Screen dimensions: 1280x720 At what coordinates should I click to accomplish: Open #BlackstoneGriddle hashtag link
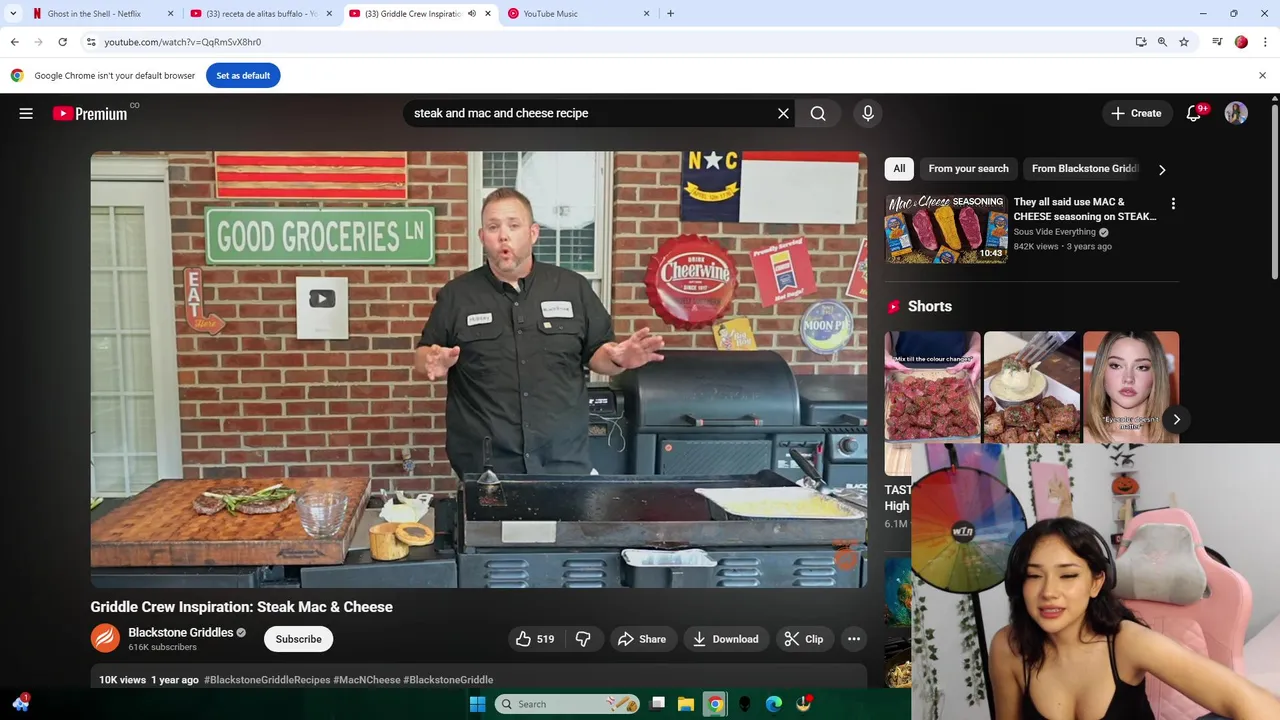coord(448,680)
